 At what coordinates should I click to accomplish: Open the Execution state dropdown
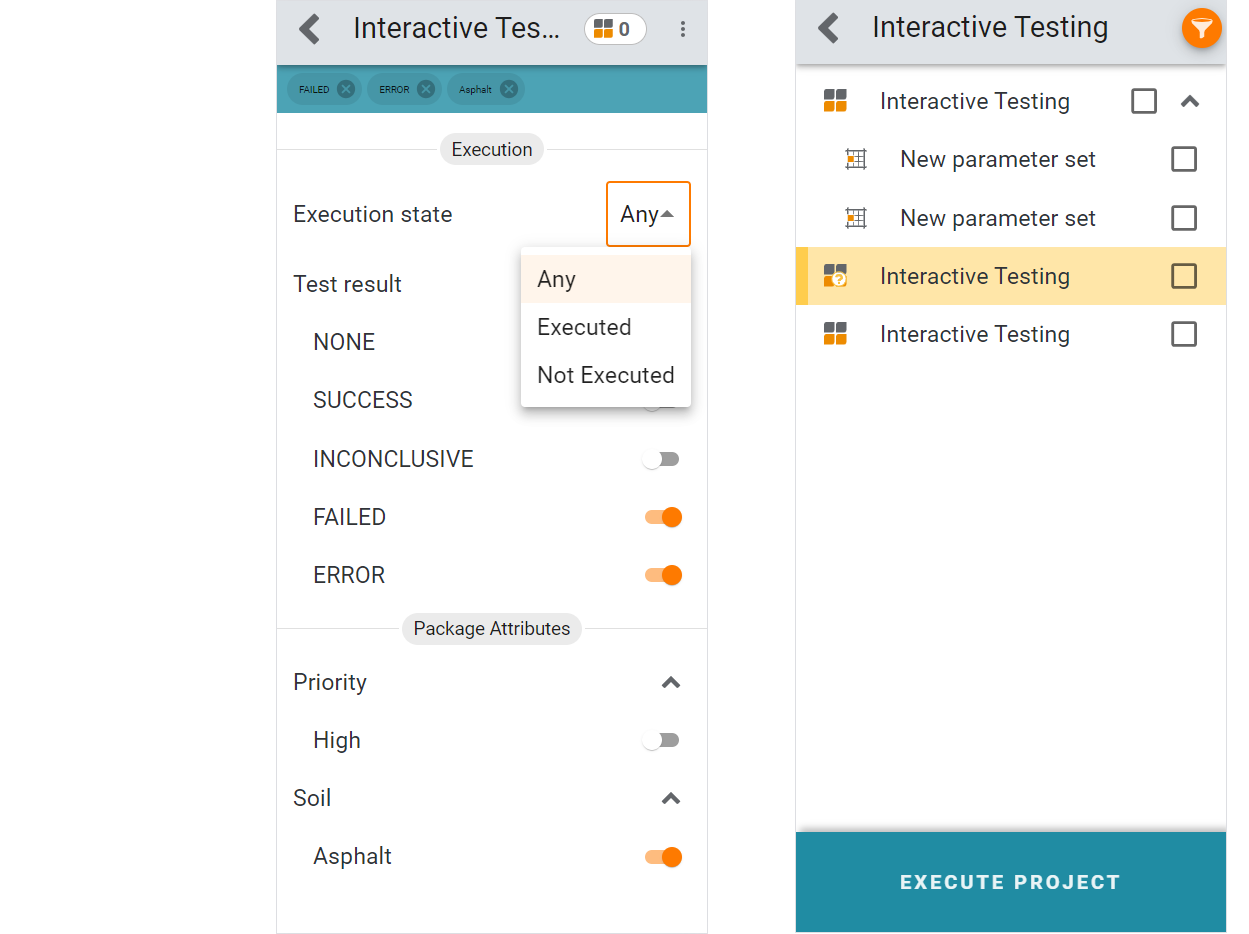coord(648,214)
